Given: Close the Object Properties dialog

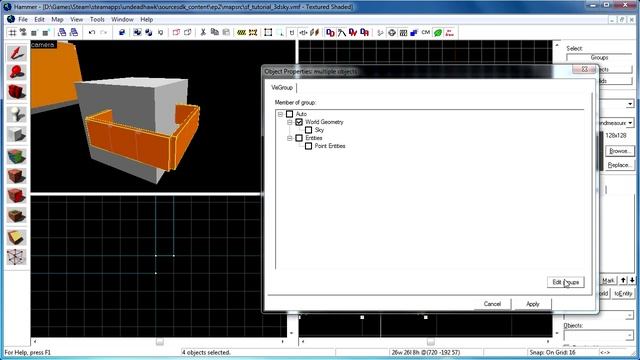Looking at the screenshot, I should pyautogui.click(x=584, y=69).
